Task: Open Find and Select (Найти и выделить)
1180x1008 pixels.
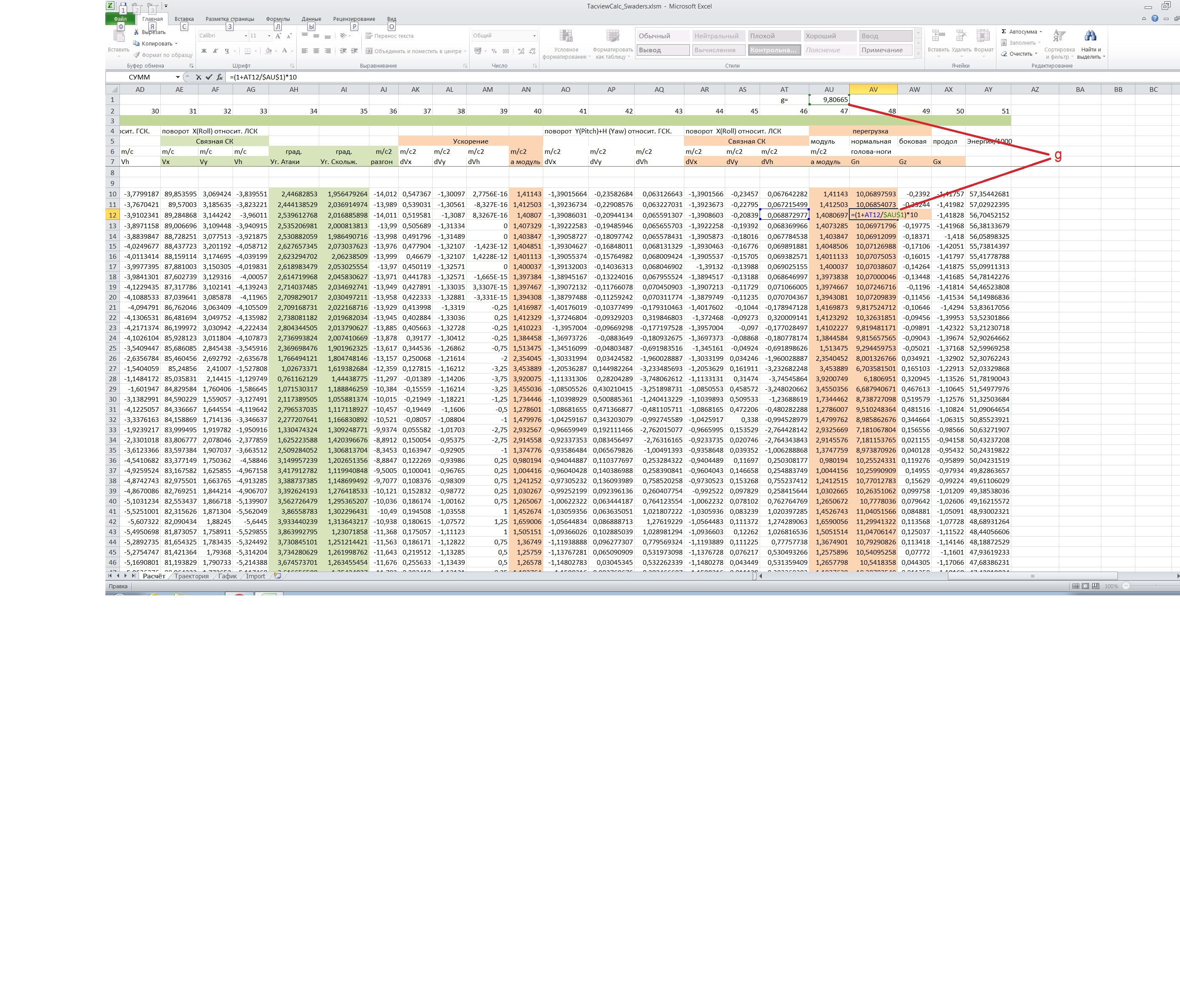Action: click(x=1091, y=45)
